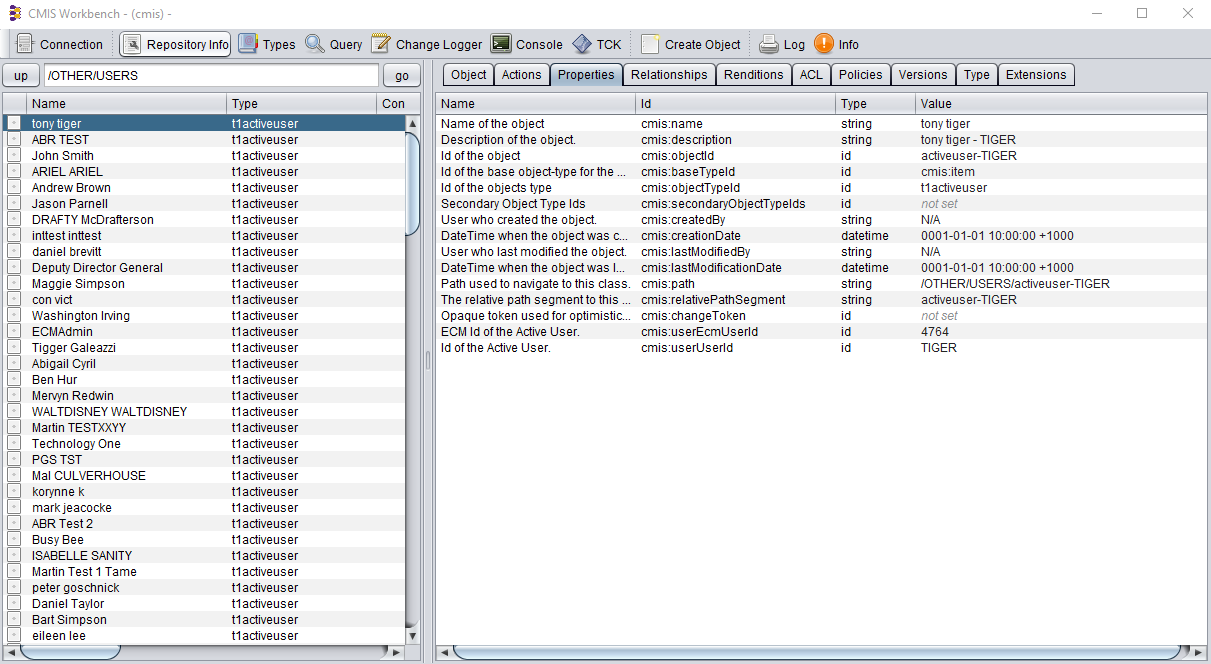Select the eileen lee row
The width and height of the screenshot is (1211, 664).
point(205,636)
